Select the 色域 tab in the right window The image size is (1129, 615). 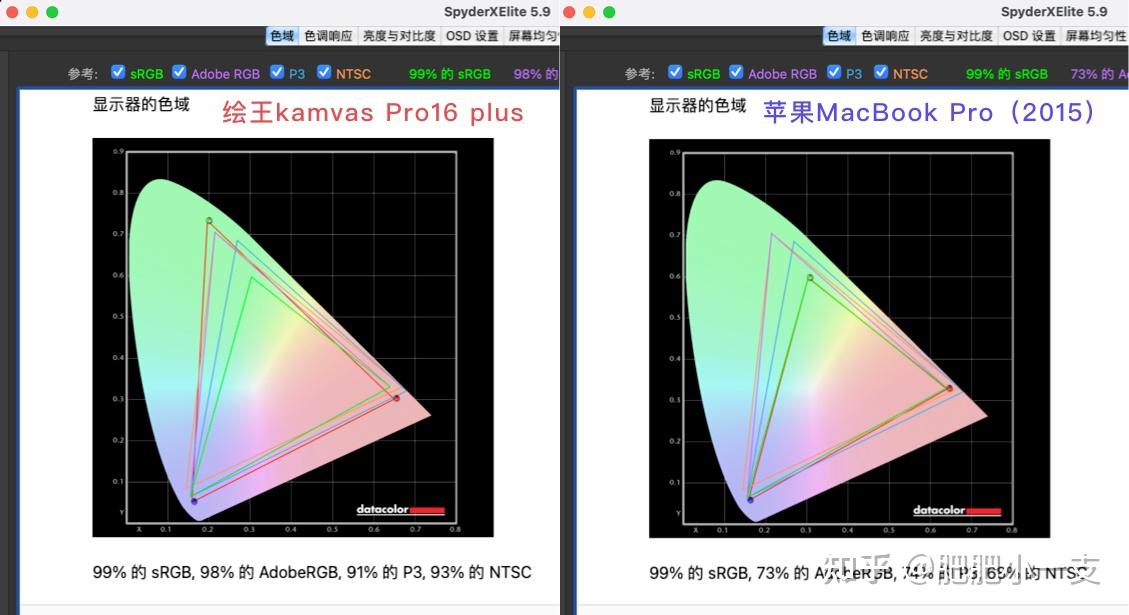click(x=838, y=35)
